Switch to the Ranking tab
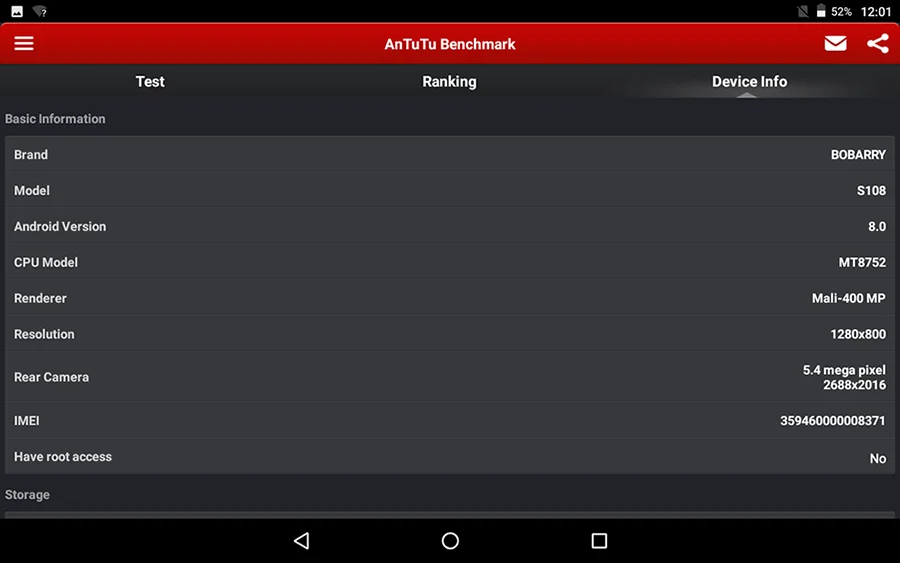900x563 pixels. click(x=449, y=81)
